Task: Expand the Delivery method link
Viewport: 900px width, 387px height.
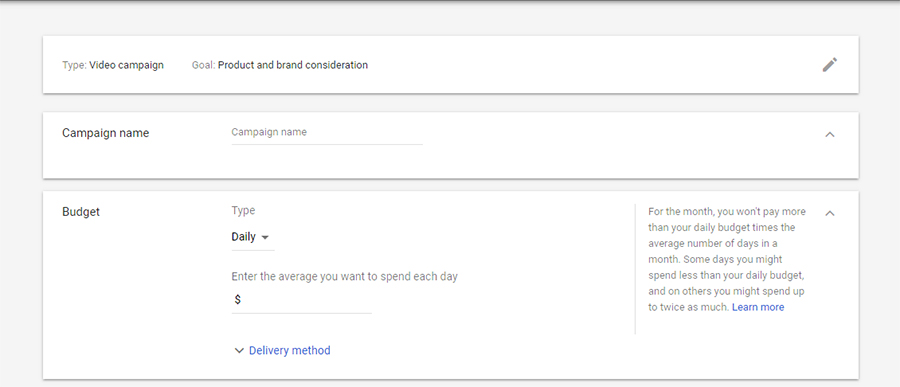Action: [289, 350]
